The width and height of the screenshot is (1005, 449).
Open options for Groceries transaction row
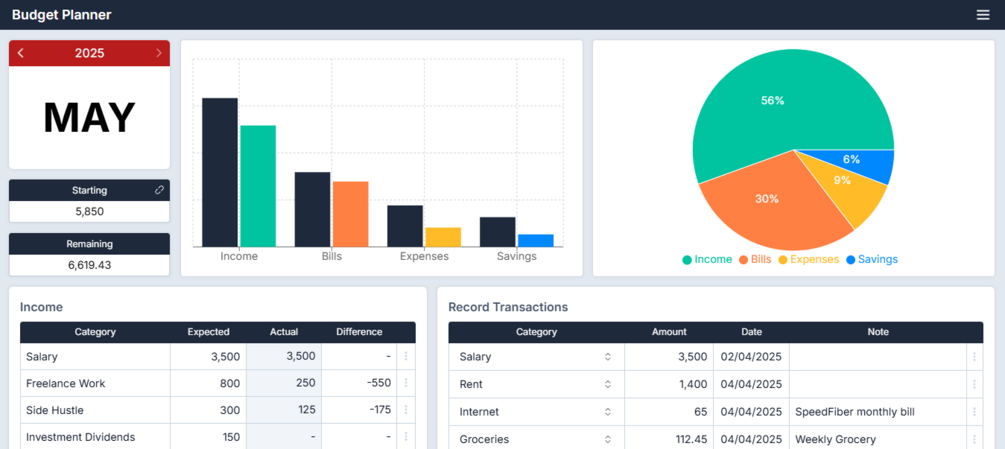coord(974,439)
